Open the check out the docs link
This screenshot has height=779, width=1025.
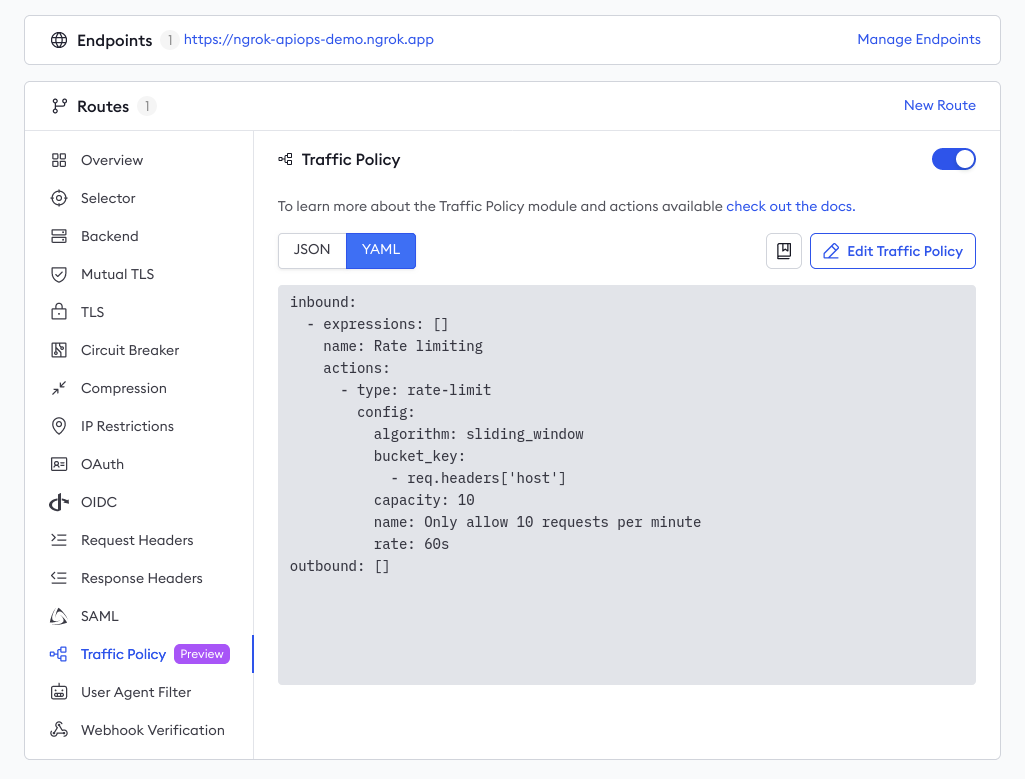click(789, 206)
